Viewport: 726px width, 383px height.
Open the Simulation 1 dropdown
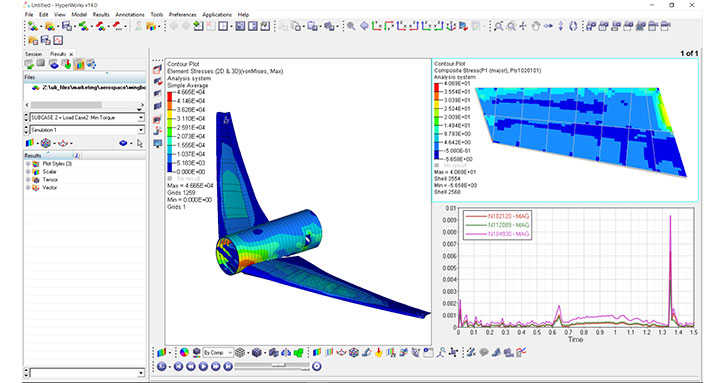[87, 130]
